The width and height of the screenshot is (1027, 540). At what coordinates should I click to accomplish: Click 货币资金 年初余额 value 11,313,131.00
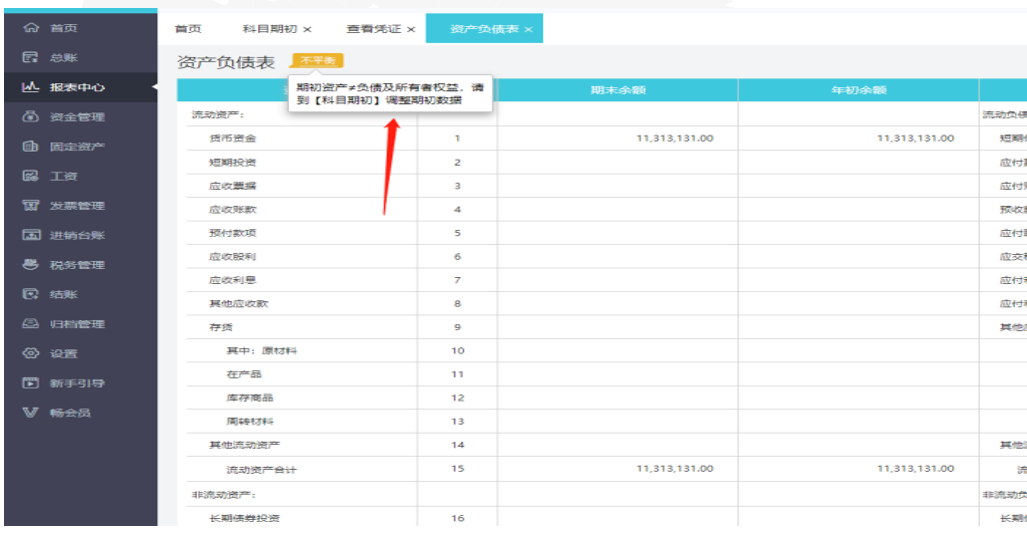[x=916, y=138]
